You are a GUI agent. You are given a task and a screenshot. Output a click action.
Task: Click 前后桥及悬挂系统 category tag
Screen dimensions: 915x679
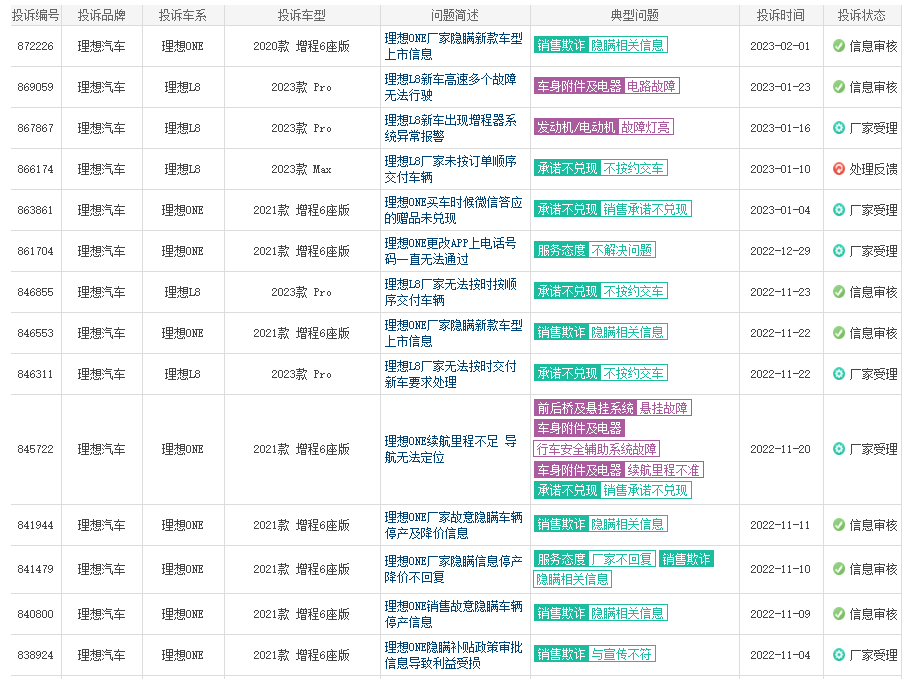[x=585, y=408]
